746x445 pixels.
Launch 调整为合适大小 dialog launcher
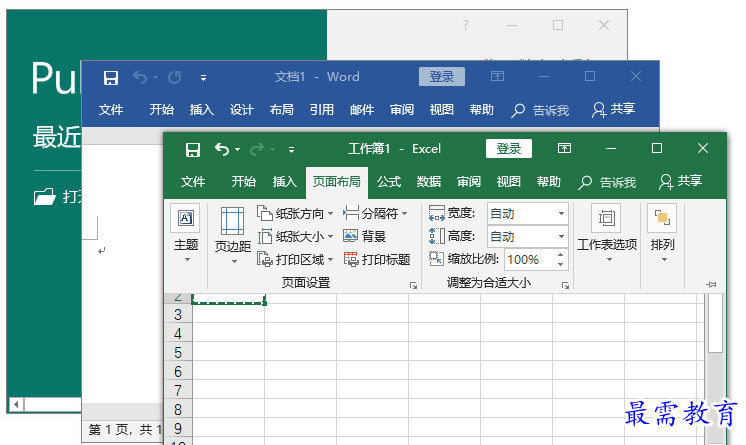coord(565,286)
